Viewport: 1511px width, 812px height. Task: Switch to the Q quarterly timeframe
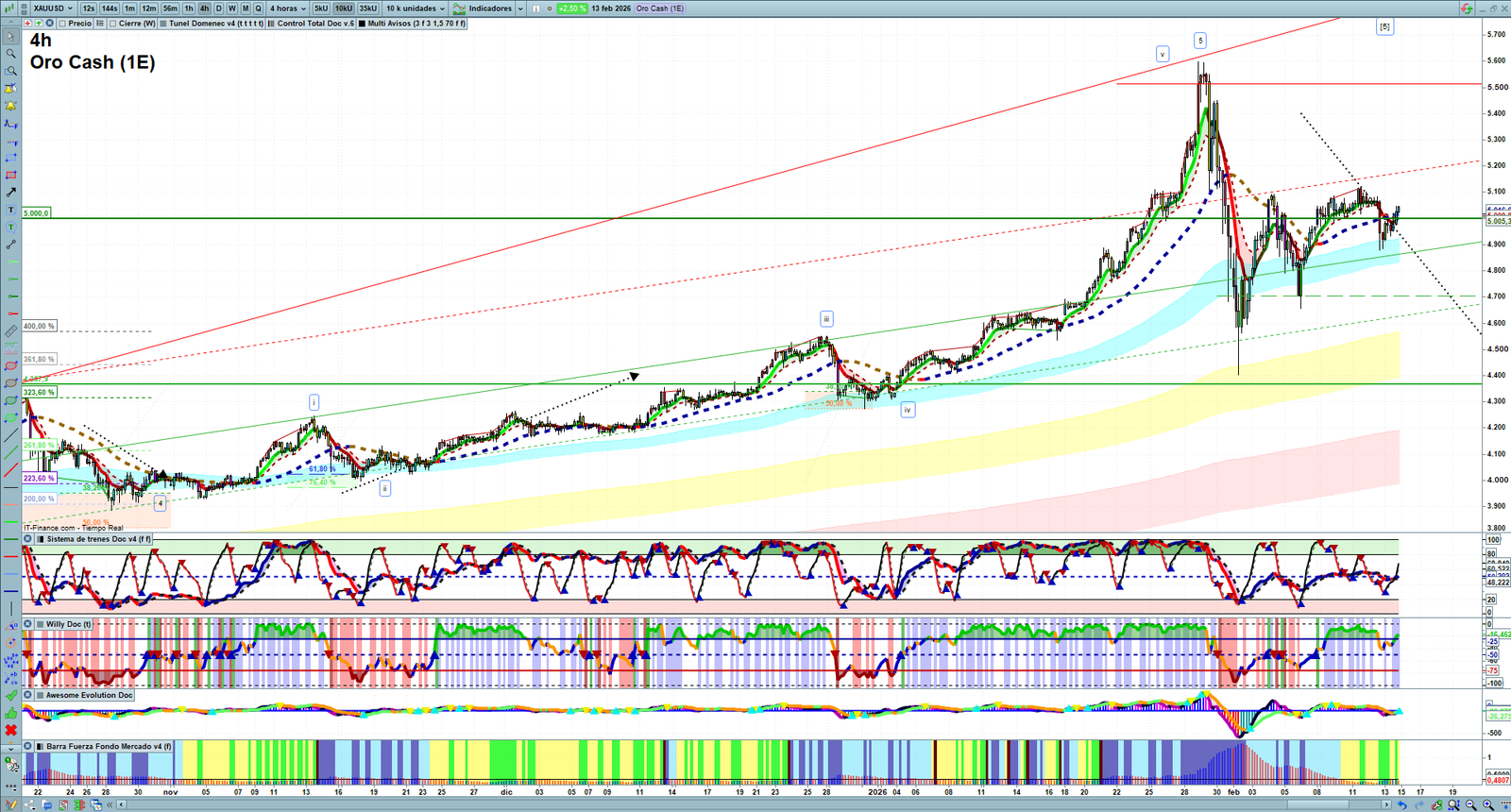click(x=258, y=8)
